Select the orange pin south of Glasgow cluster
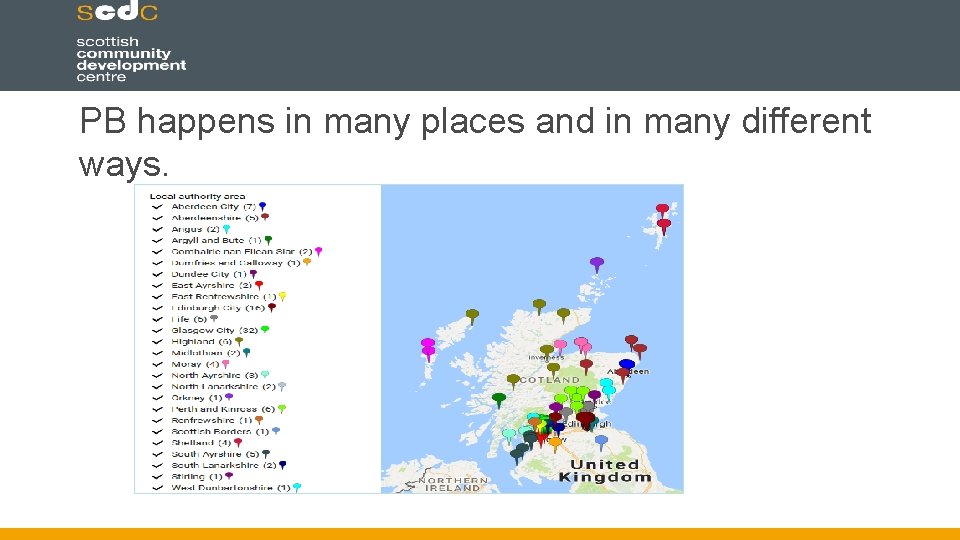The width and height of the screenshot is (960, 540). (x=555, y=444)
